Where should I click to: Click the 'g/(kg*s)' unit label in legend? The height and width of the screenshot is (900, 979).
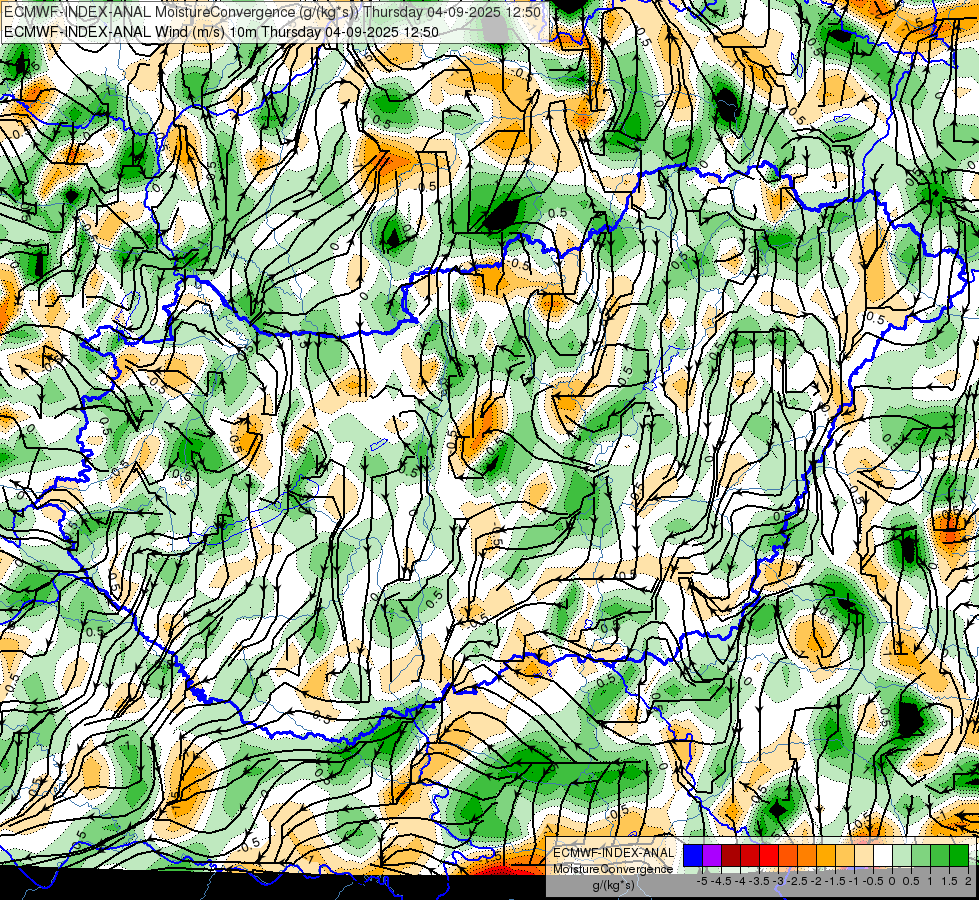(x=613, y=886)
